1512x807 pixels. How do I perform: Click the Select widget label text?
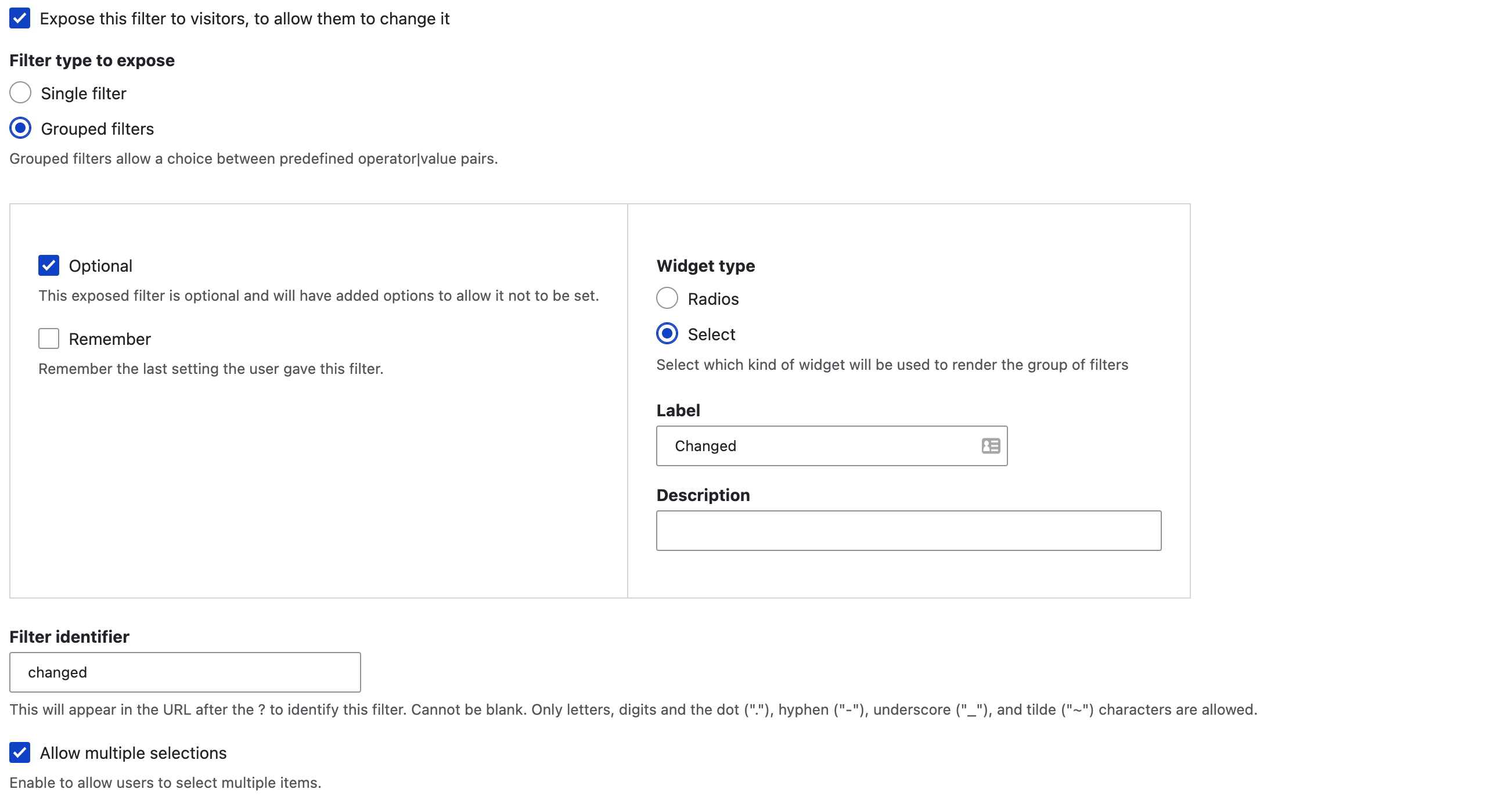tap(711, 334)
